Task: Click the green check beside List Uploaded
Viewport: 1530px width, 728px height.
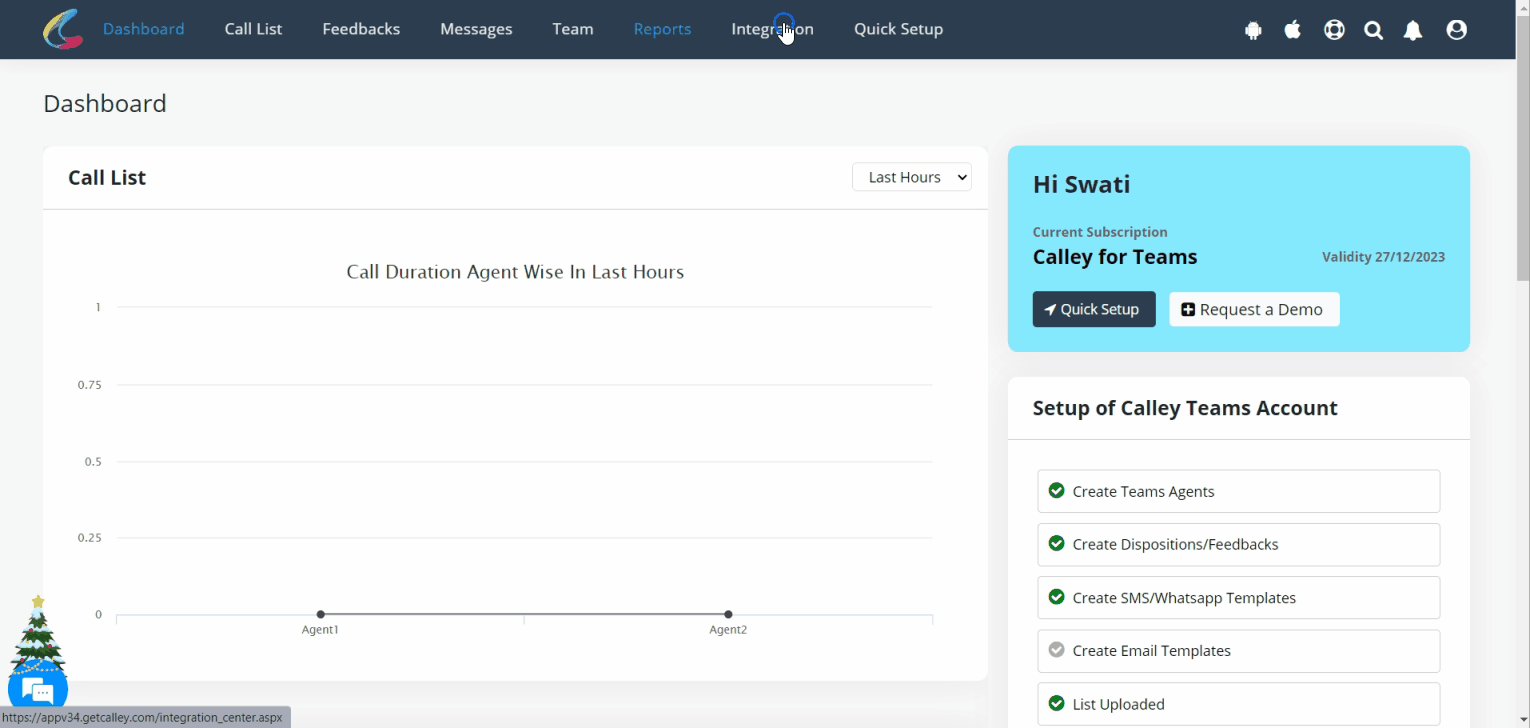Action: (1056, 703)
